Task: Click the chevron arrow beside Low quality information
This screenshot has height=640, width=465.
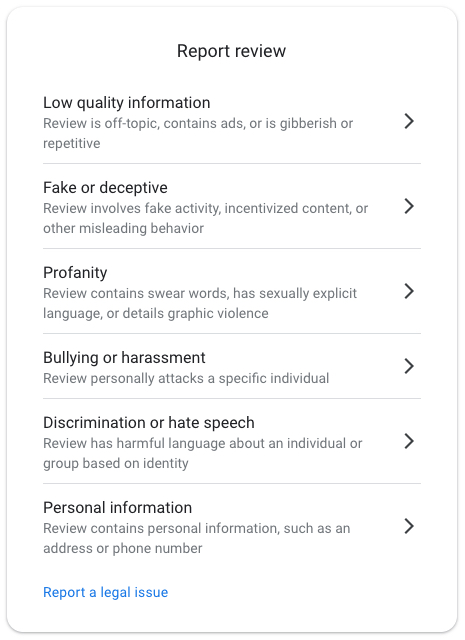Action: tap(409, 121)
